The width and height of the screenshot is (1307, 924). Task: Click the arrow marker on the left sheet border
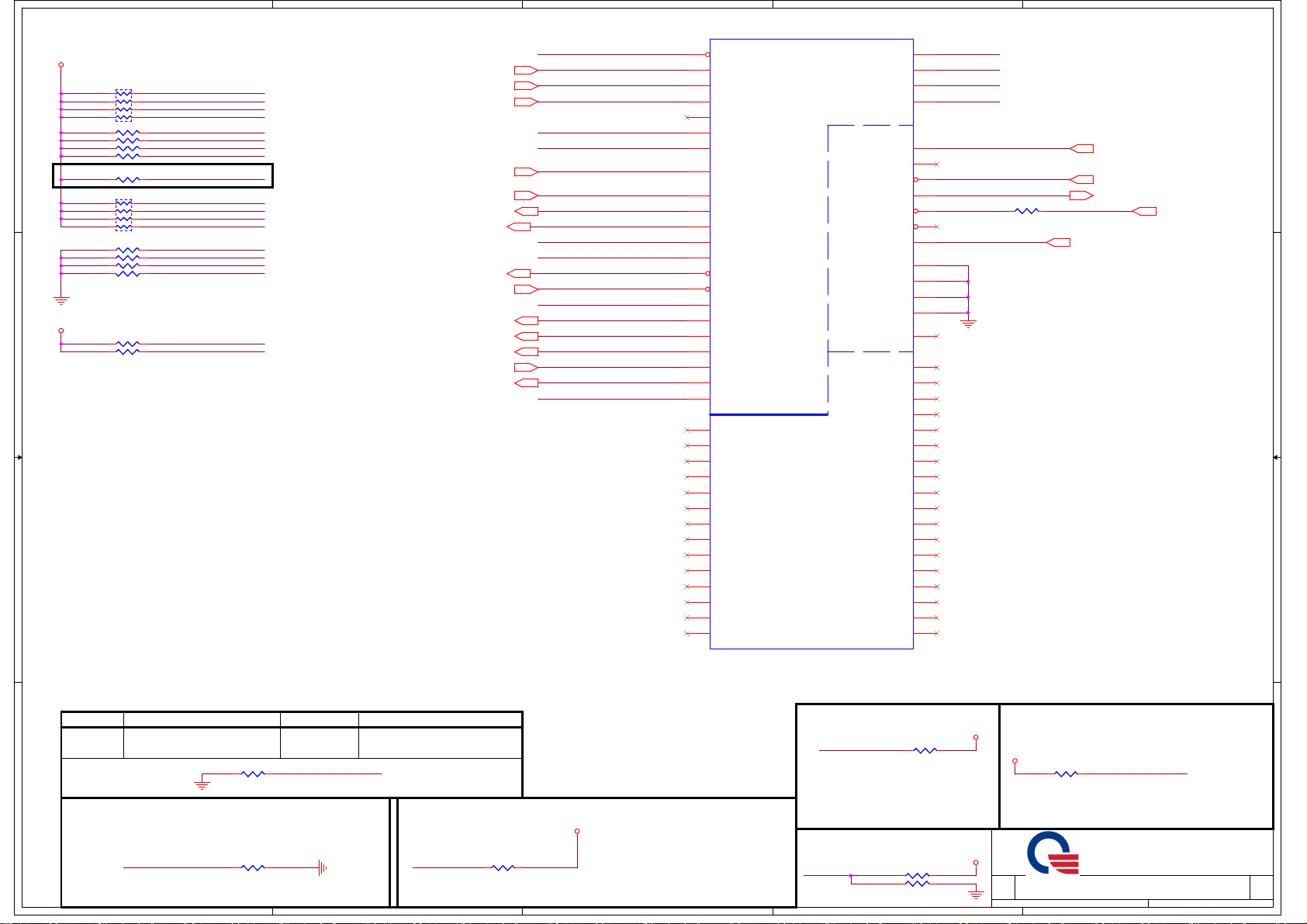19,458
